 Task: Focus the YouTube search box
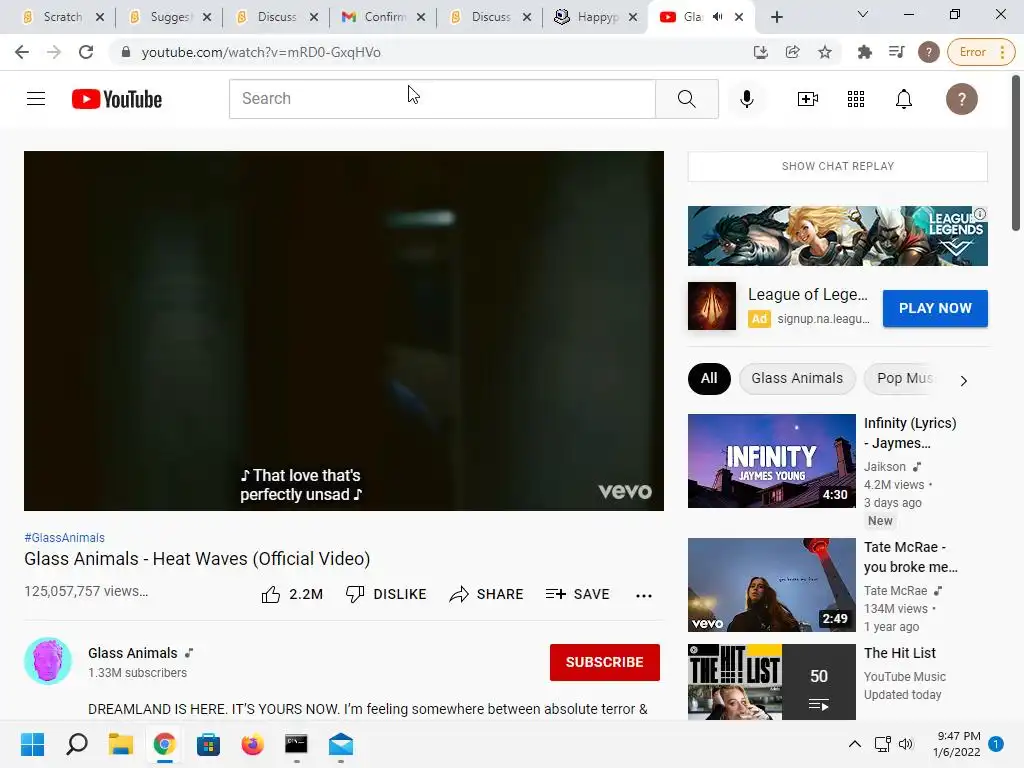coord(442,99)
